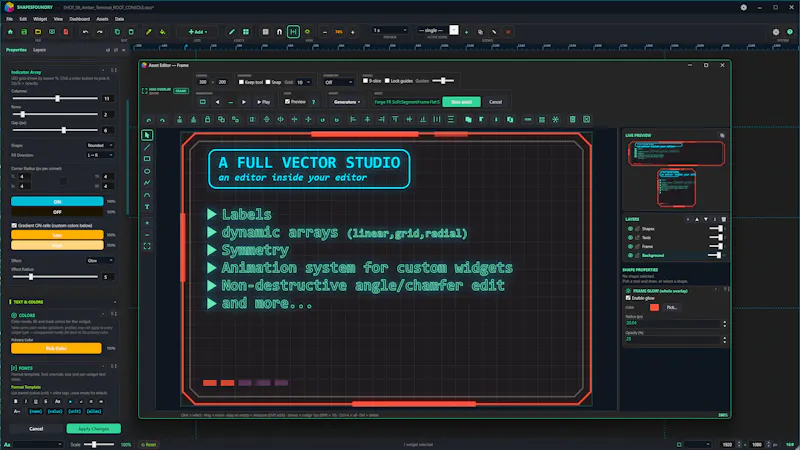Enable the Snap checkbox
This screenshot has height=450, width=800.
coord(268,82)
